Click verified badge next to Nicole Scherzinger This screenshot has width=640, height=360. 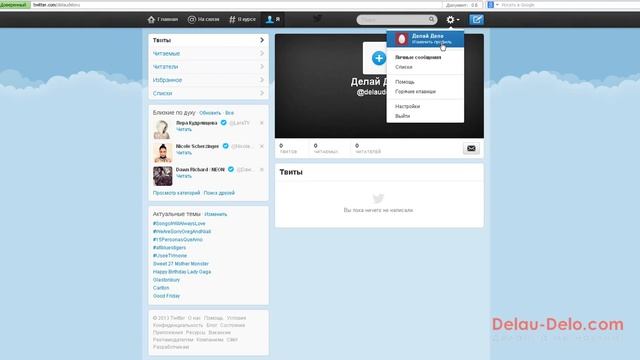coord(225,146)
